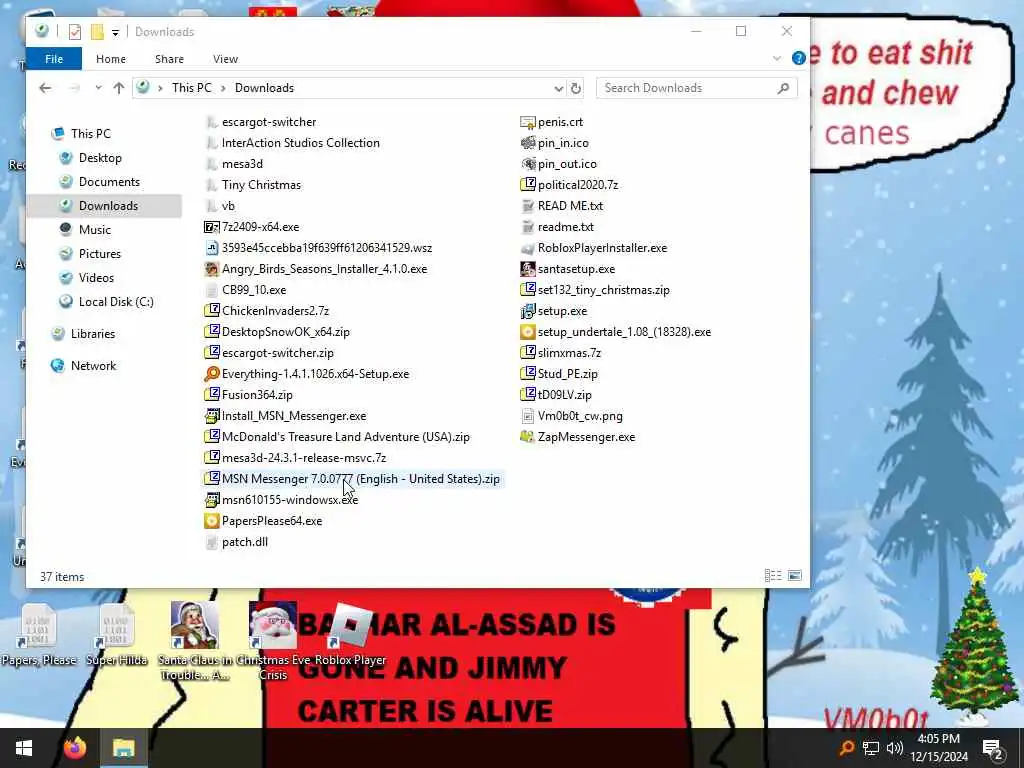
Task: Select Videos in navigation pane
Action: pos(96,278)
